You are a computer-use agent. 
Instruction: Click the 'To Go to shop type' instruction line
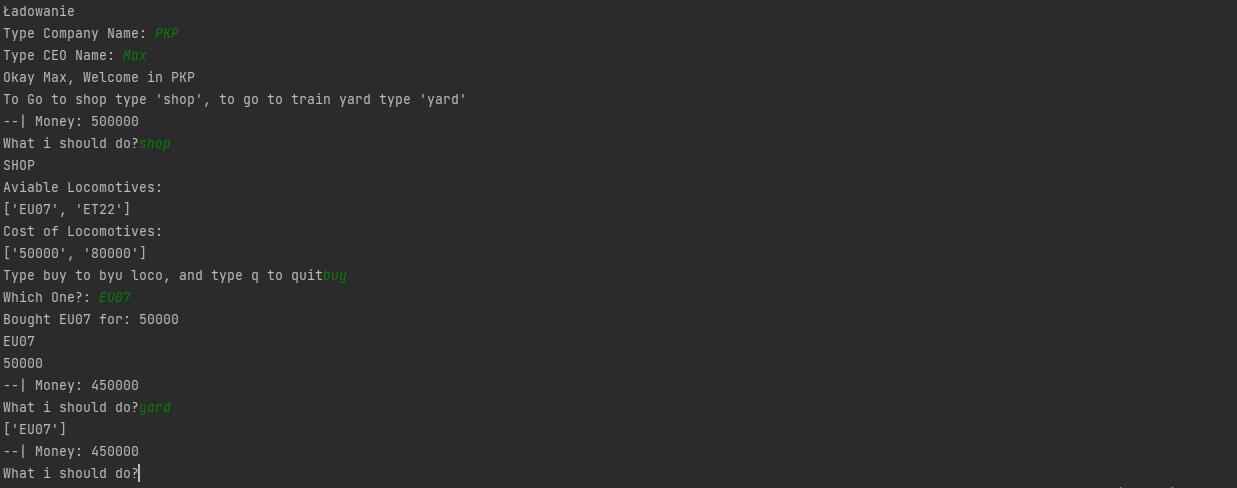click(235, 99)
